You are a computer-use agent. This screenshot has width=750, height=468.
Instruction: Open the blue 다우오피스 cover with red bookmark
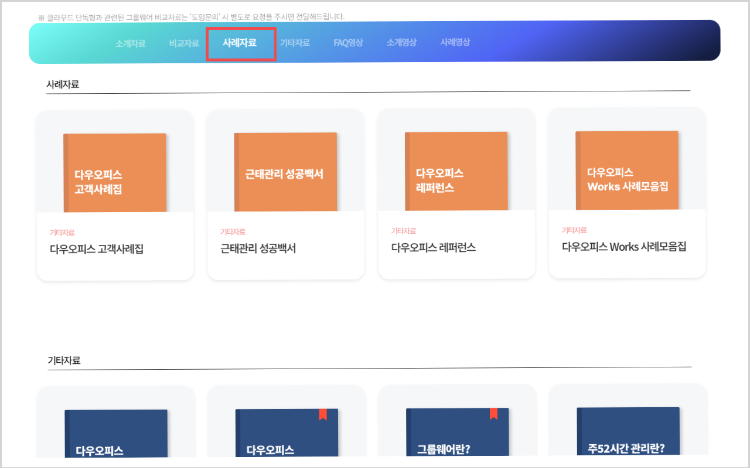pos(287,433)
